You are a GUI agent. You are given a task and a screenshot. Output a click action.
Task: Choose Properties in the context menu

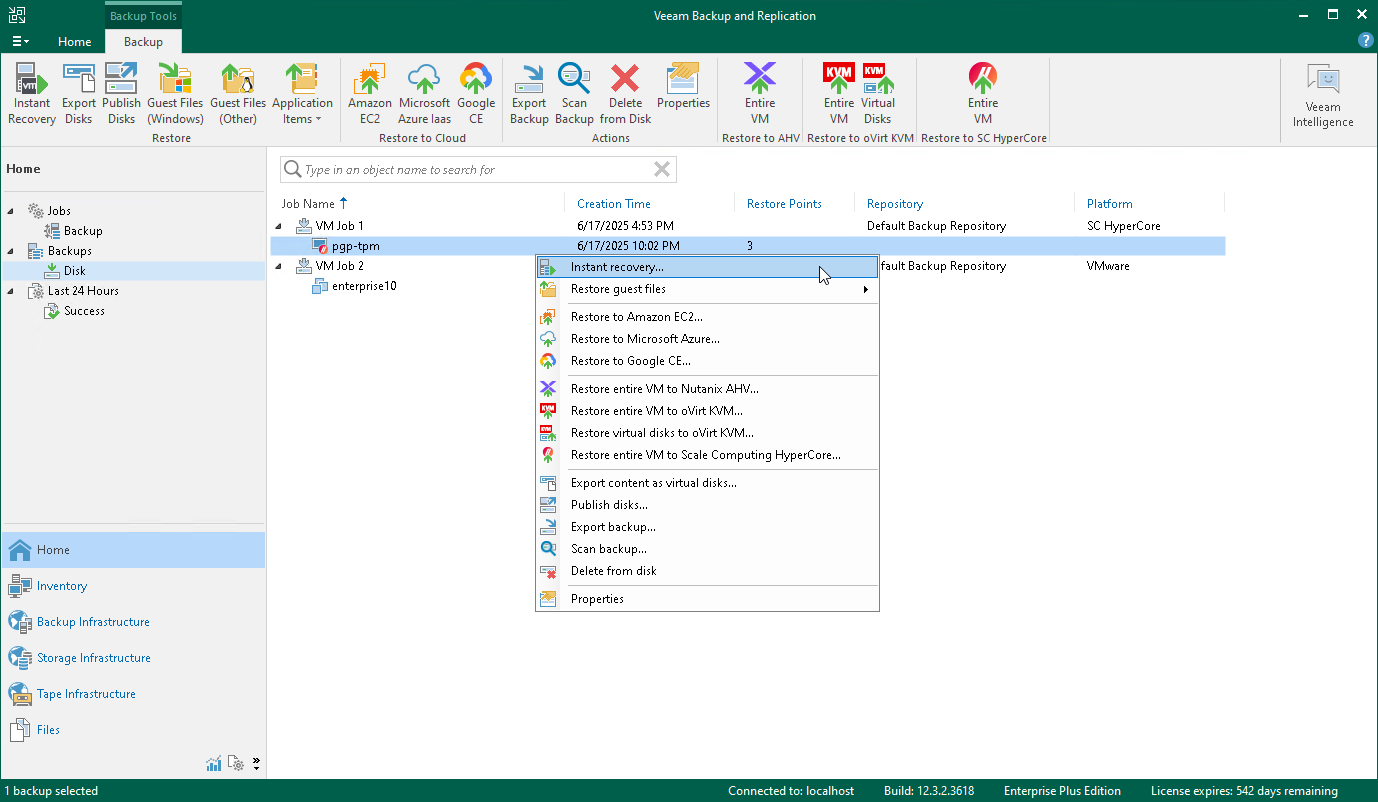707,599
